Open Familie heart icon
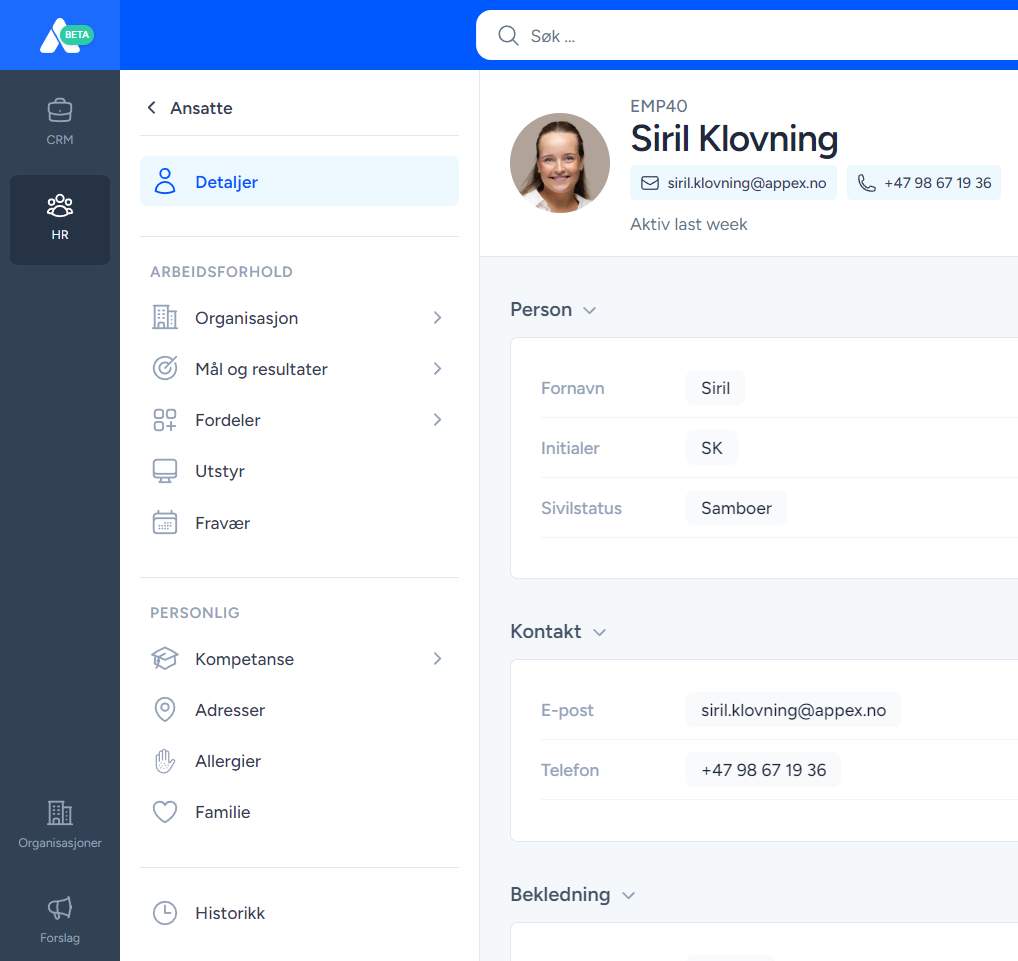Viewport: 1018px width, 961px height. 165,813
